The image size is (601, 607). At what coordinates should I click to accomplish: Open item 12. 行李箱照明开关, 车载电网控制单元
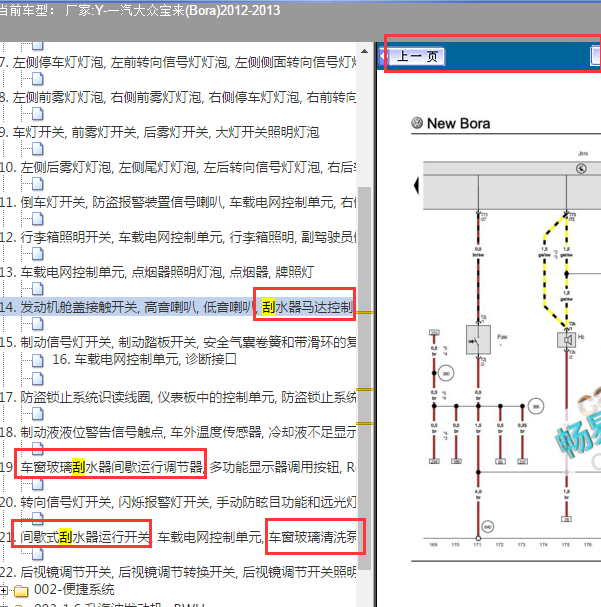[178, 237]
